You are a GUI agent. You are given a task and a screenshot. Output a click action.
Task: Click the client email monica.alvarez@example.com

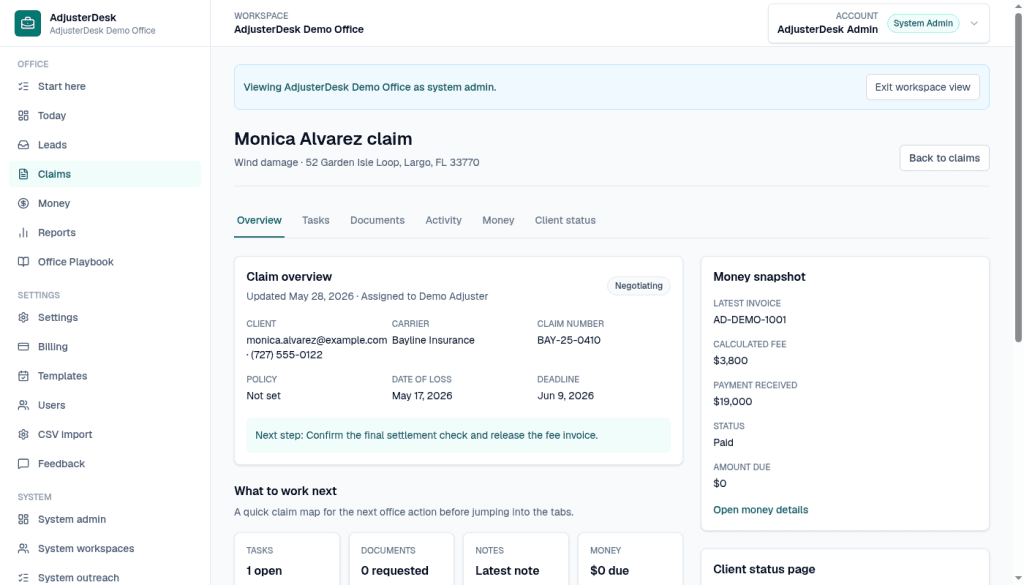(x=317, y=340)
